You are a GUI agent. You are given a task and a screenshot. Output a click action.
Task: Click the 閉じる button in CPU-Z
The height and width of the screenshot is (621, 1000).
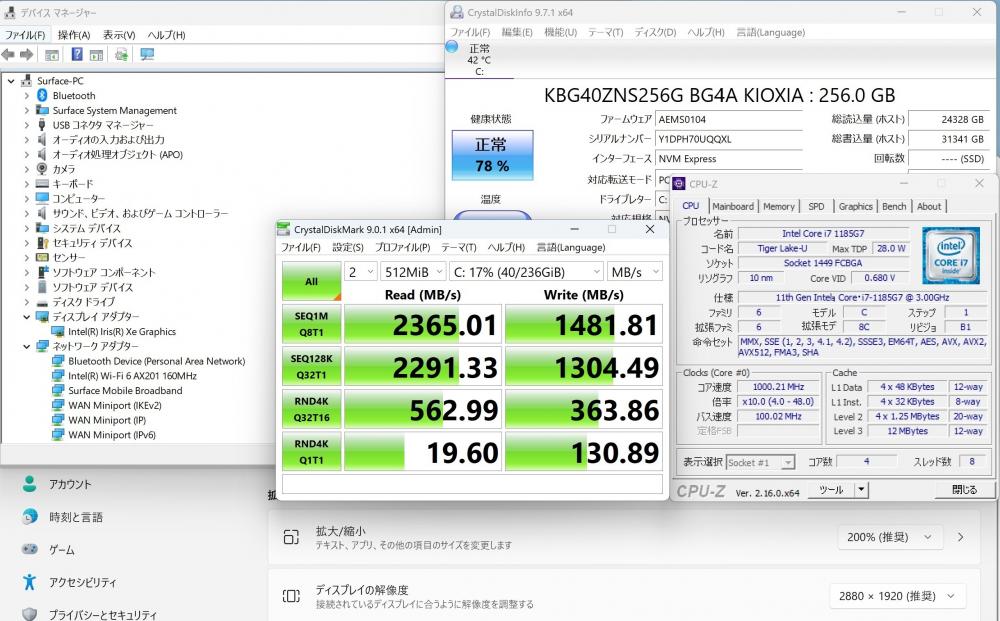pyautogui.click(x=964, y=490)
